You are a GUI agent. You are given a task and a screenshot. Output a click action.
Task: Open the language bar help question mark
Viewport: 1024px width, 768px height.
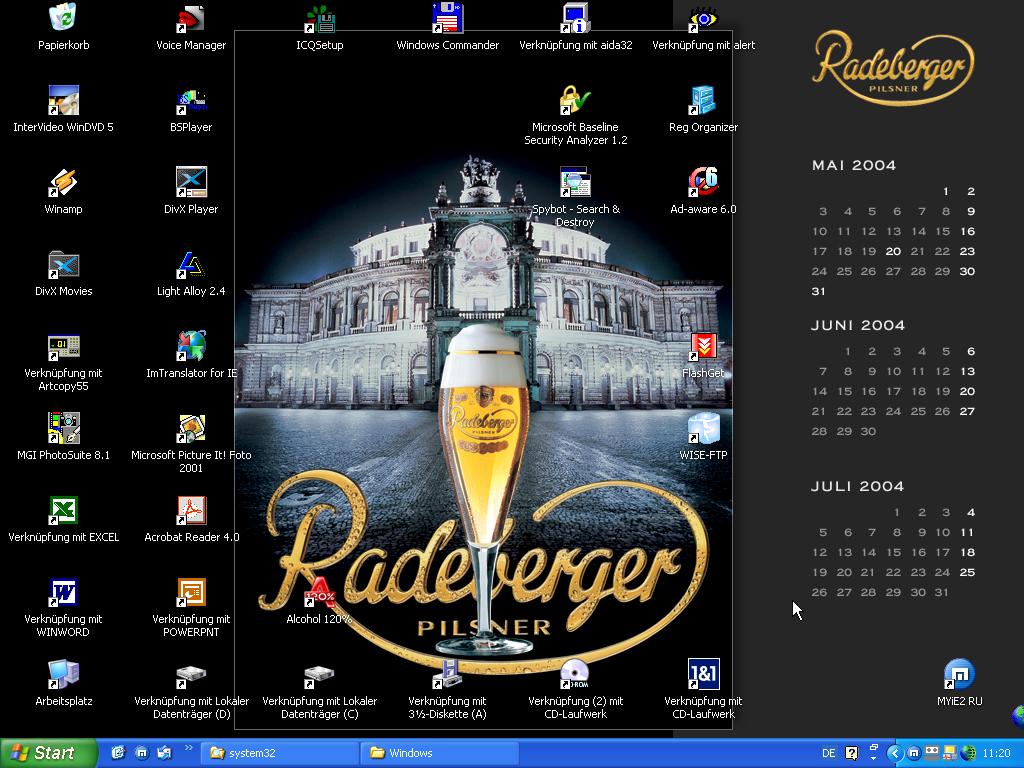[x=852, y=753]
